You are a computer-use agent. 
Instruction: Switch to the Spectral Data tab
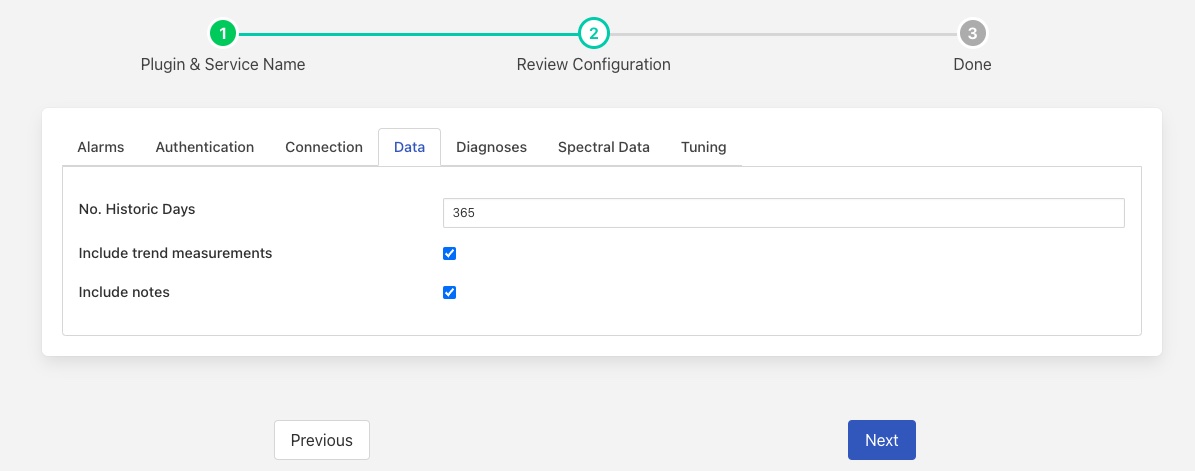click(x=604, y=147)
